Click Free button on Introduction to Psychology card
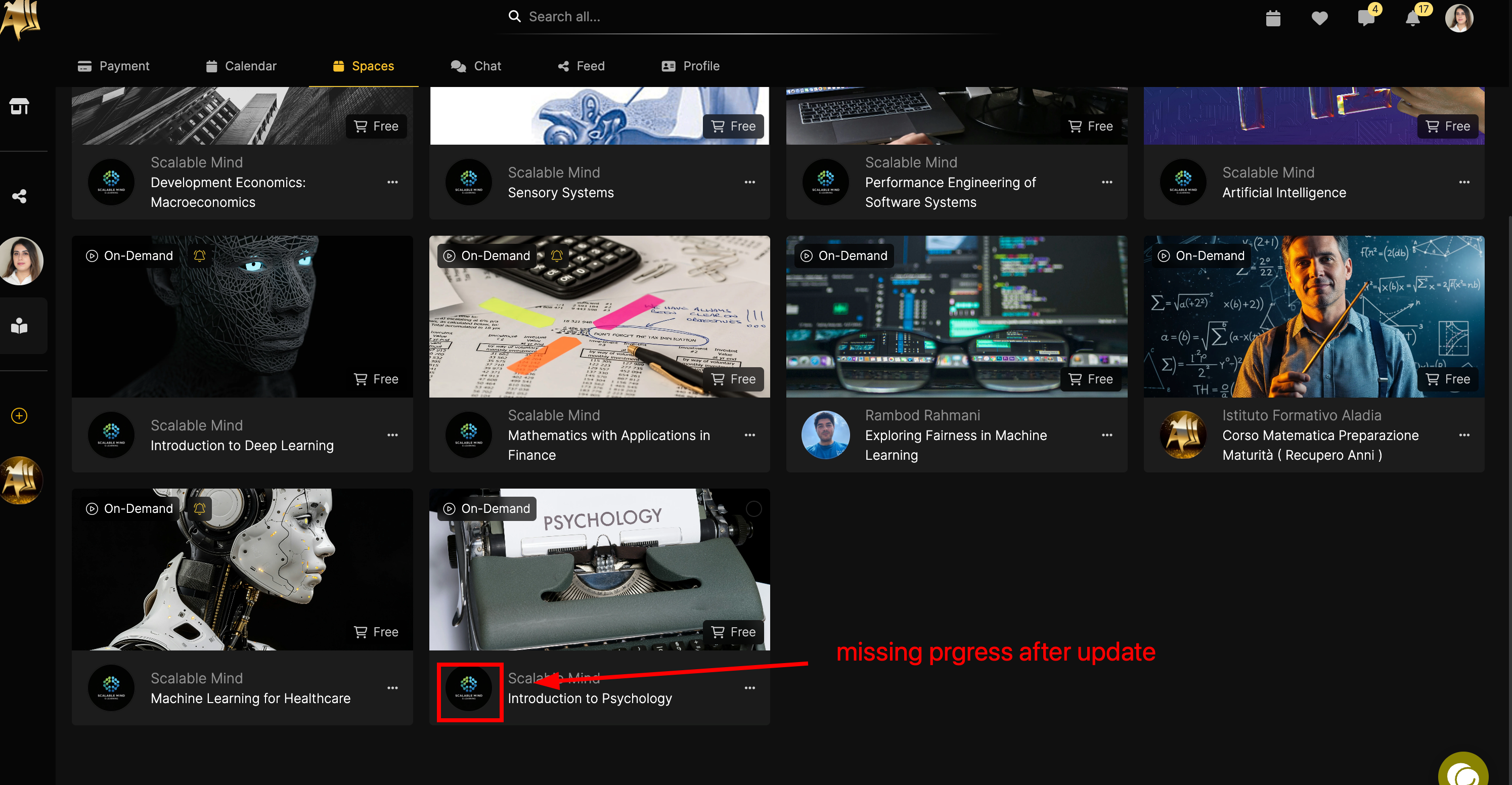1512x785 pixels. [734, 632]
